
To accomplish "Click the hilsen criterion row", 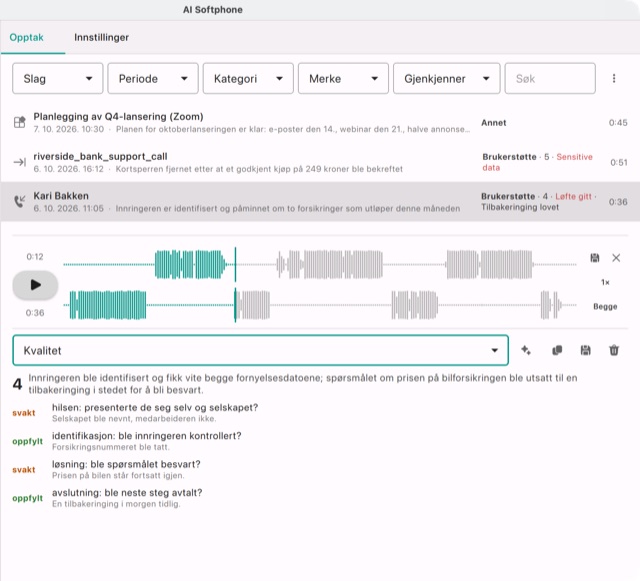I will (x=320, y=413).
